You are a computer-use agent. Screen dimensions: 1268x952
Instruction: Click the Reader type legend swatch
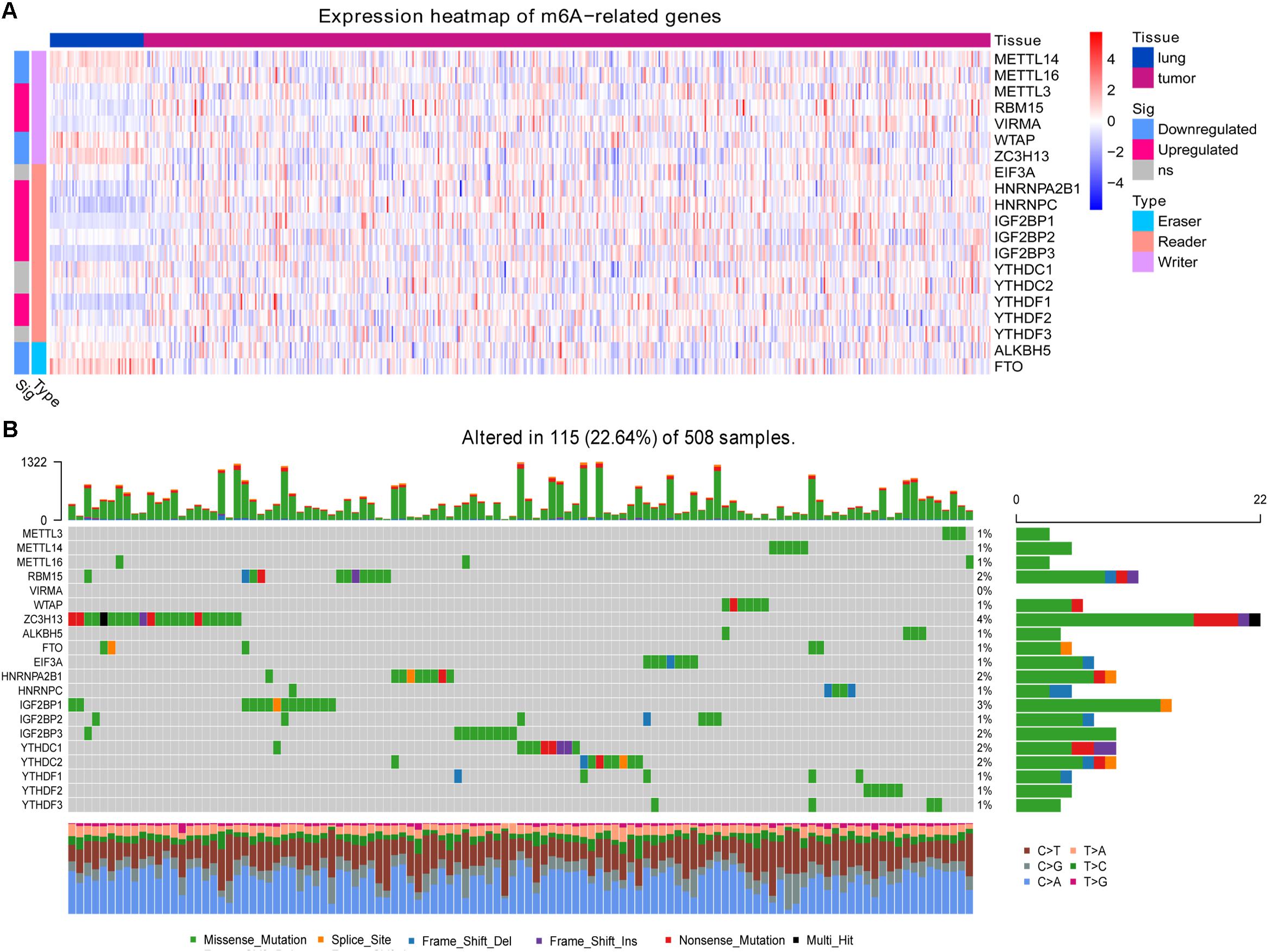pos(1143,242)
